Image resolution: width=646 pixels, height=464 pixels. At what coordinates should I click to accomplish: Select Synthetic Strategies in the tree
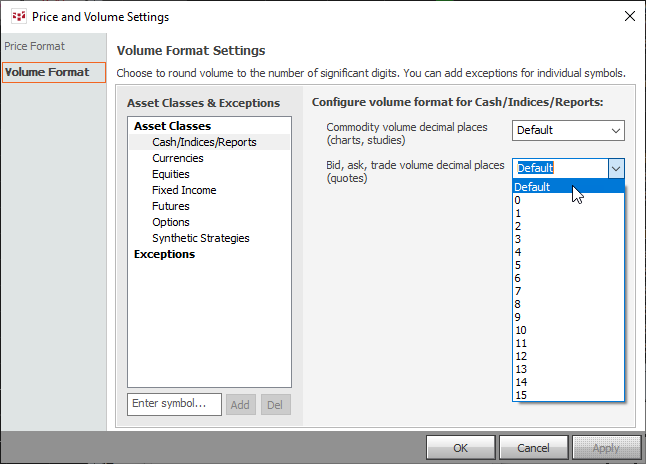pyautogui.click(x=200, y=238)
